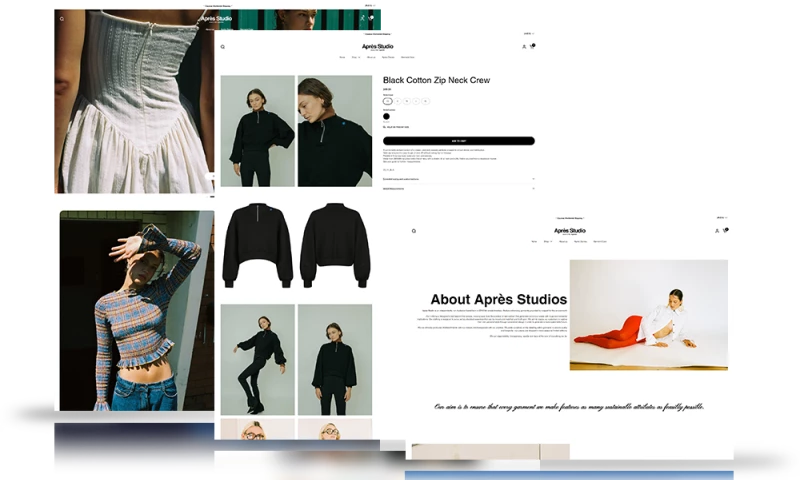Open account icon on the product page
Screen dimensions: 800x480
tap(524, 46)
